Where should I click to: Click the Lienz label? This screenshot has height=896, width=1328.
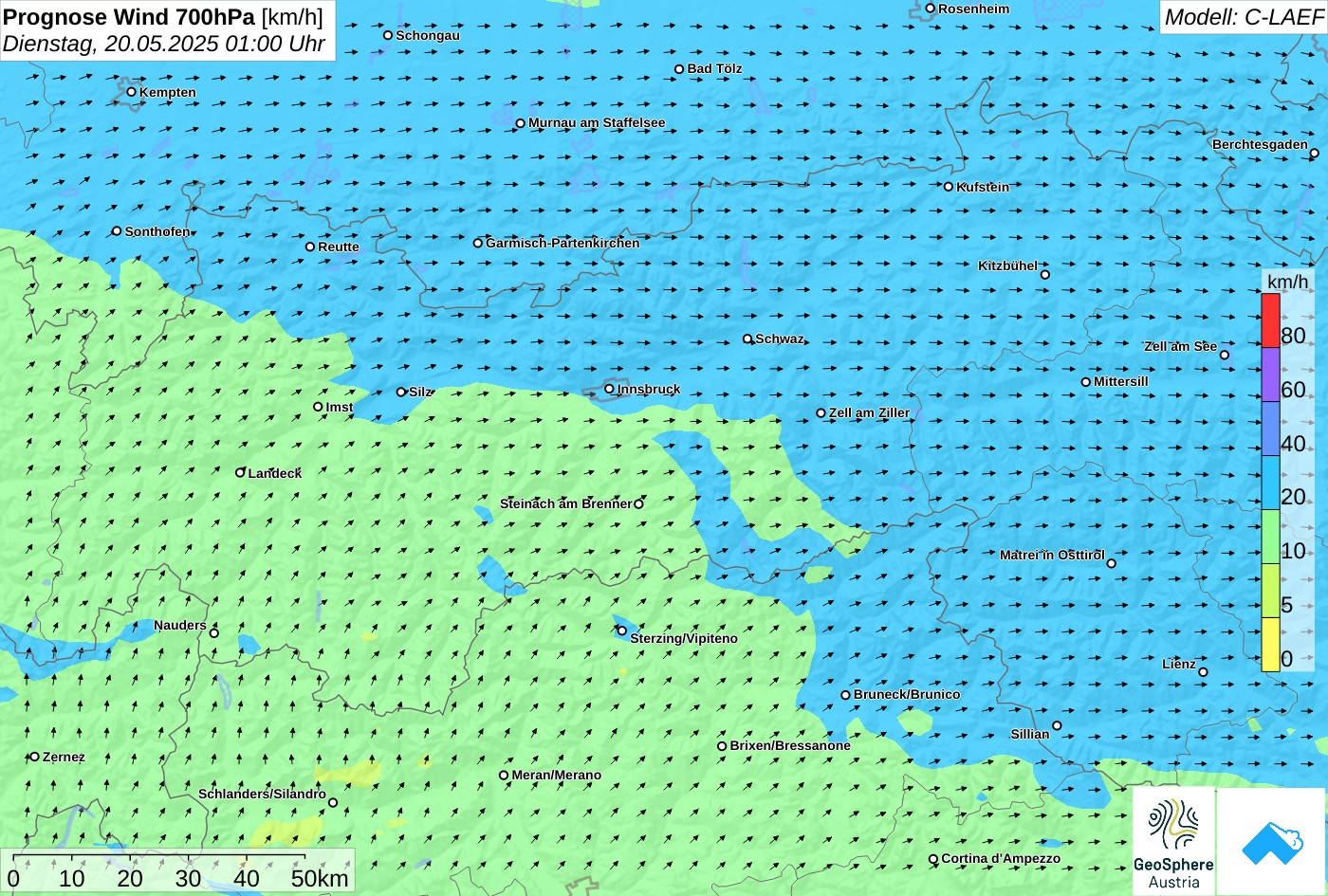pos(1179,664)
